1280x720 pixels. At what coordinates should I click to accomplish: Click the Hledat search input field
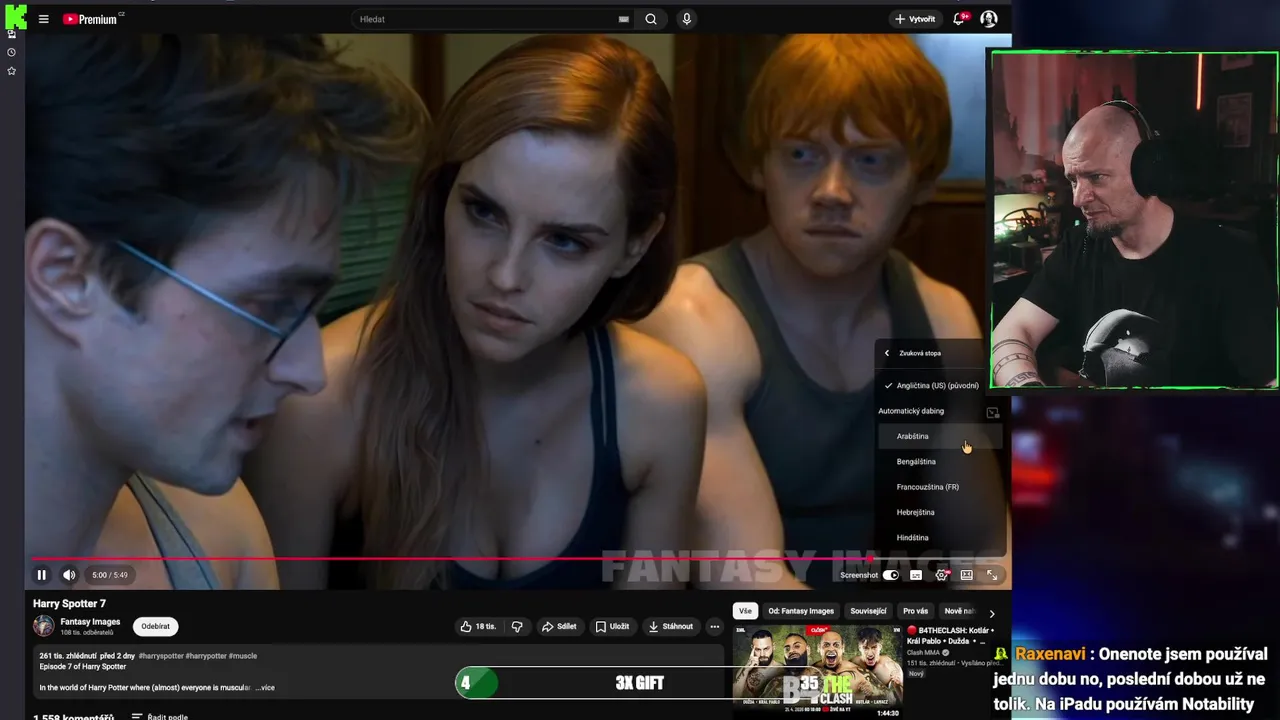click(485, 19)
